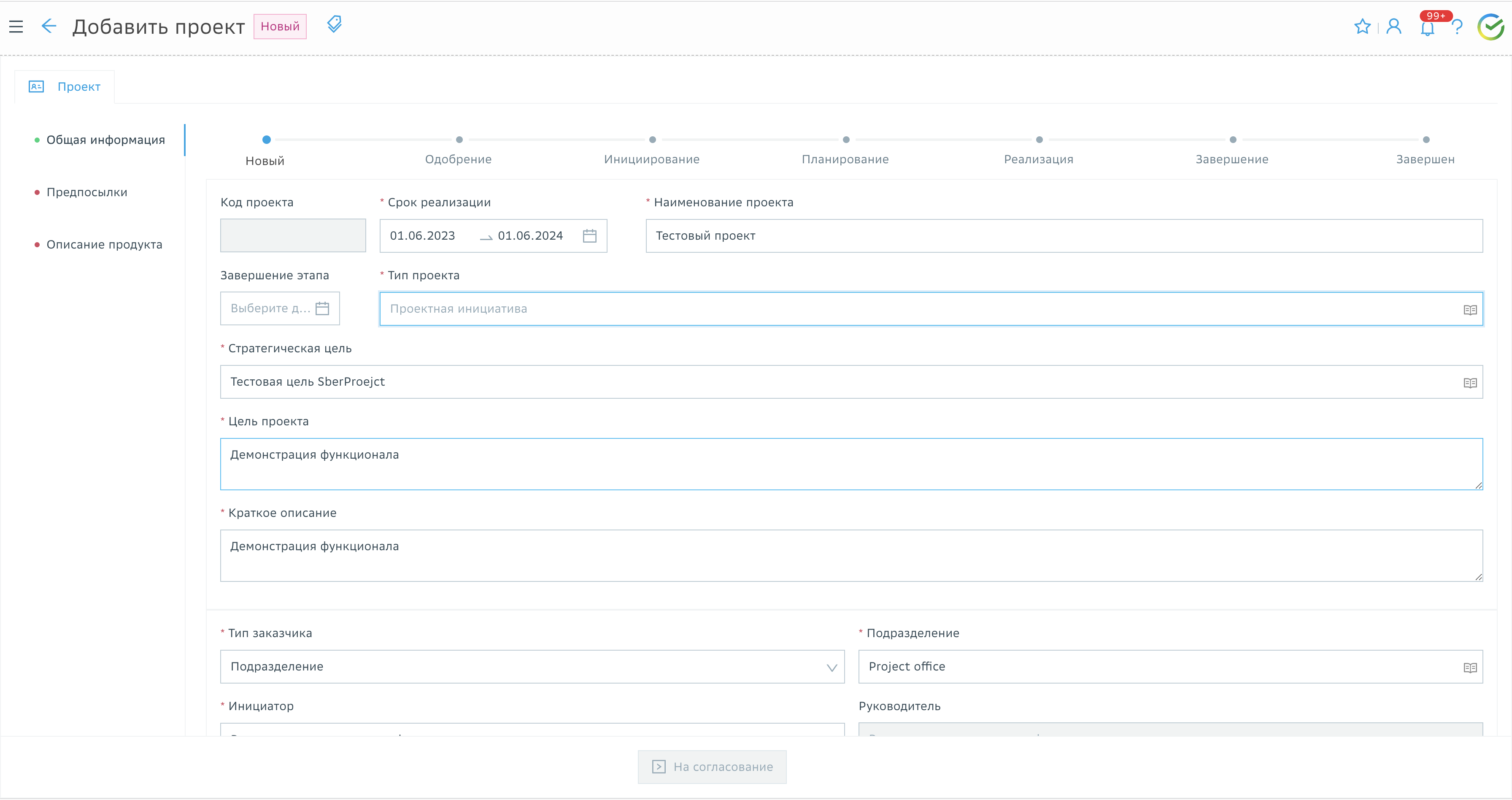The height and width of the screenshot is (800, 1512).
Task: Open the user profile icon
Action: 1393,27
